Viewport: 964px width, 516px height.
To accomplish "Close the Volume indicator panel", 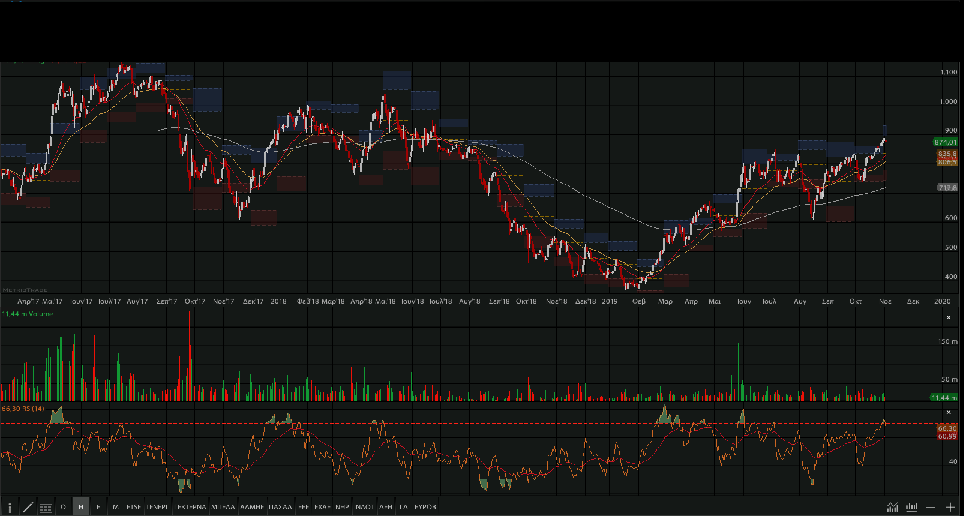I will (949, 316).
